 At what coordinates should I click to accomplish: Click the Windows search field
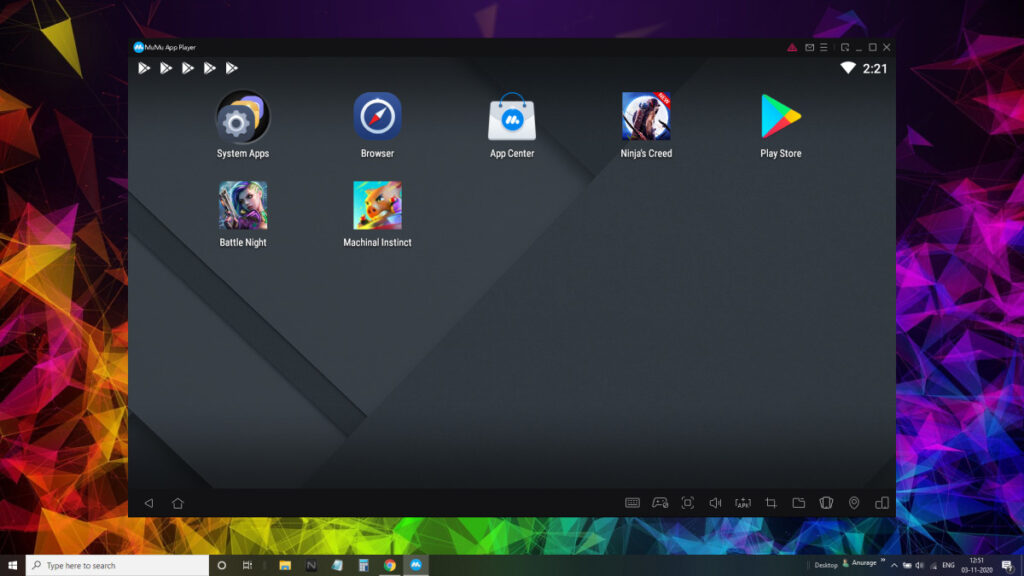pyautogui.click(x=110, y=563)
